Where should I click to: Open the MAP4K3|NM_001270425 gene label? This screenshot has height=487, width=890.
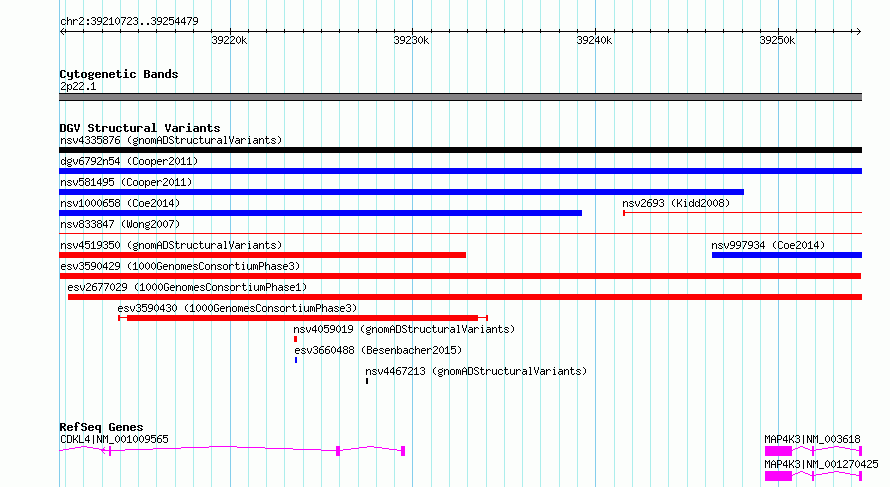(x=821, y=464)
